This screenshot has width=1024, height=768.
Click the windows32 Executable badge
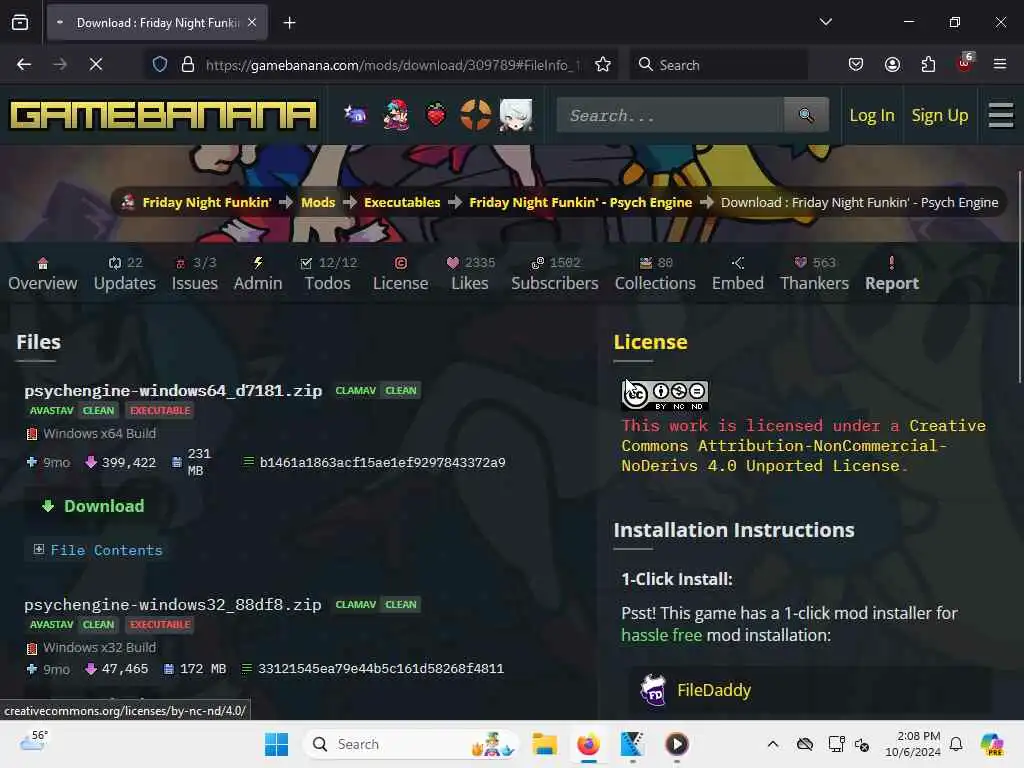tap(160, 625)
